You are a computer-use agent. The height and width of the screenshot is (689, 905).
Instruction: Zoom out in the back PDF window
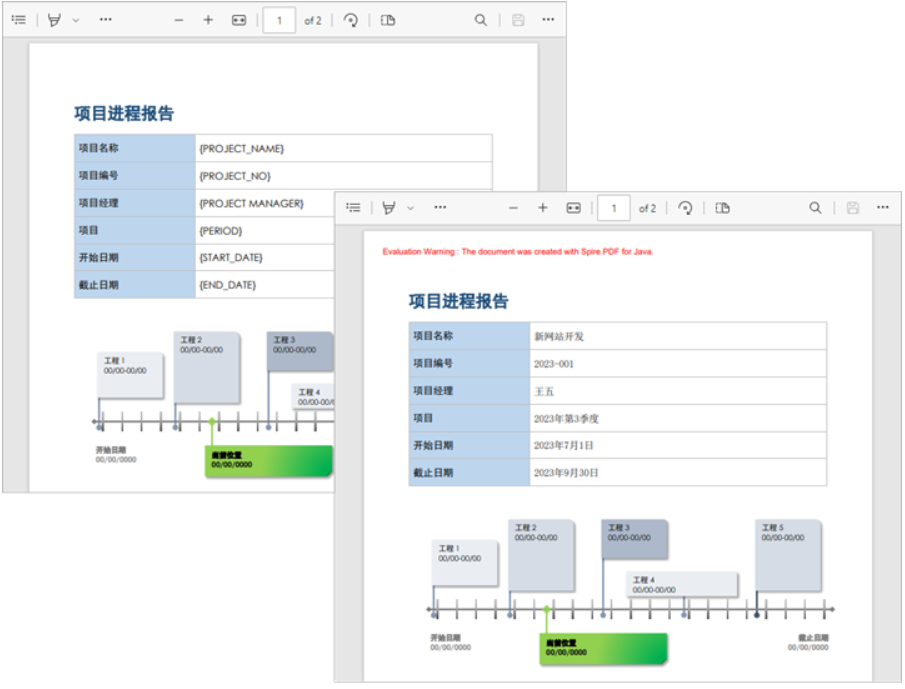179,20
